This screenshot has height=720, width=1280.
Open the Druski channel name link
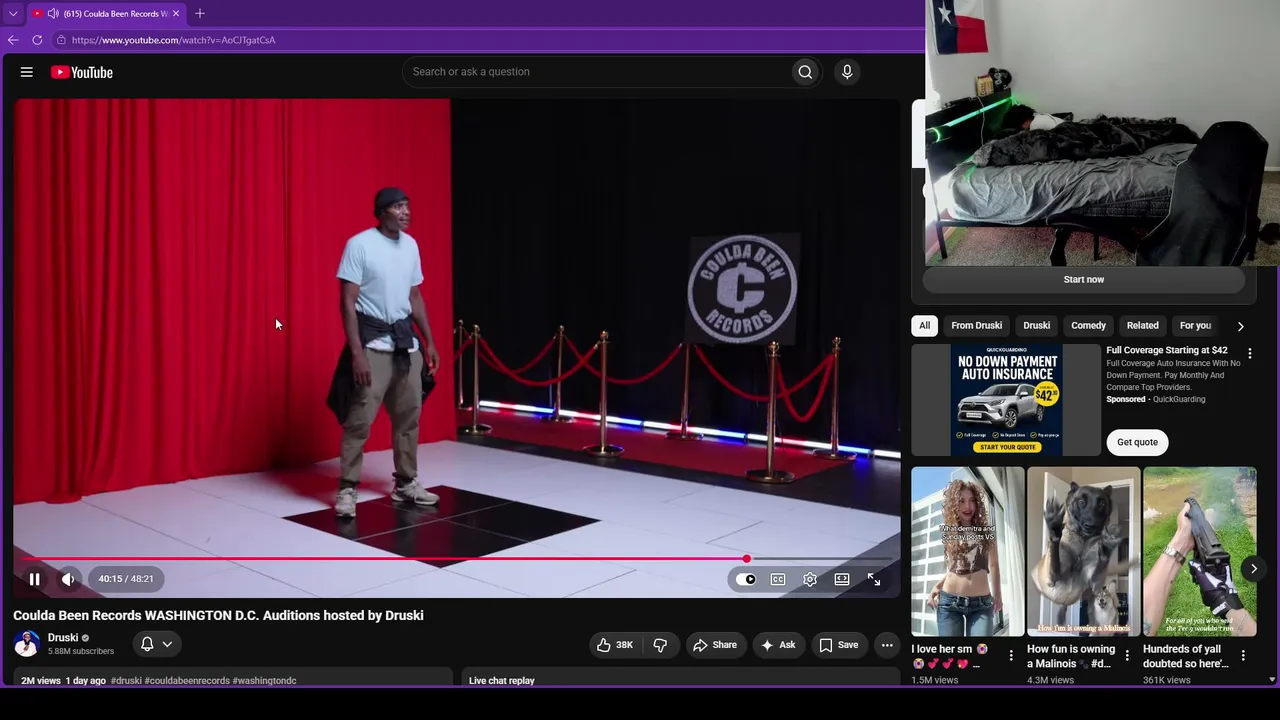(x=63, y=638)
